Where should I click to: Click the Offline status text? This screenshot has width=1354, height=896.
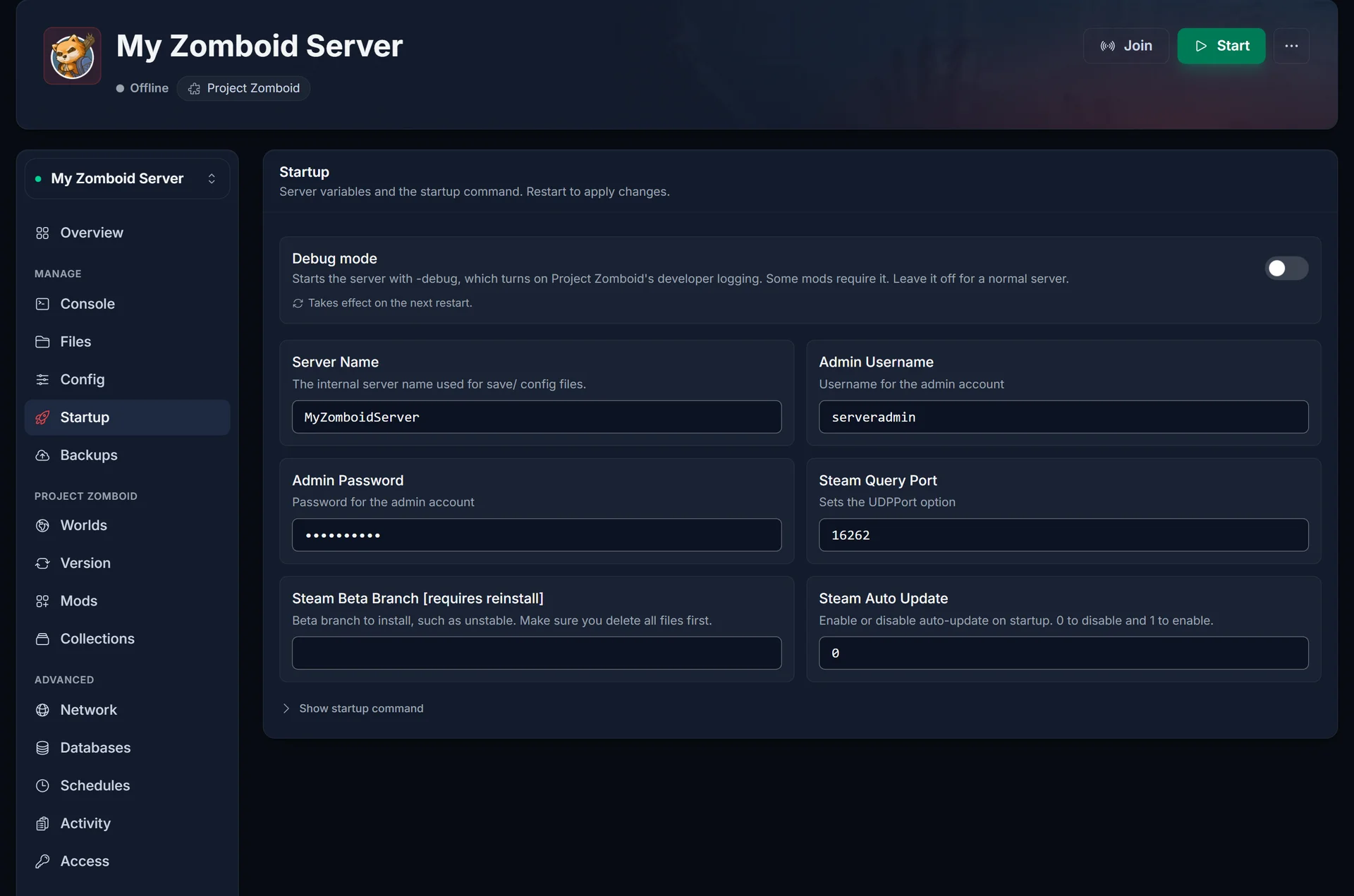coord(149,88)
